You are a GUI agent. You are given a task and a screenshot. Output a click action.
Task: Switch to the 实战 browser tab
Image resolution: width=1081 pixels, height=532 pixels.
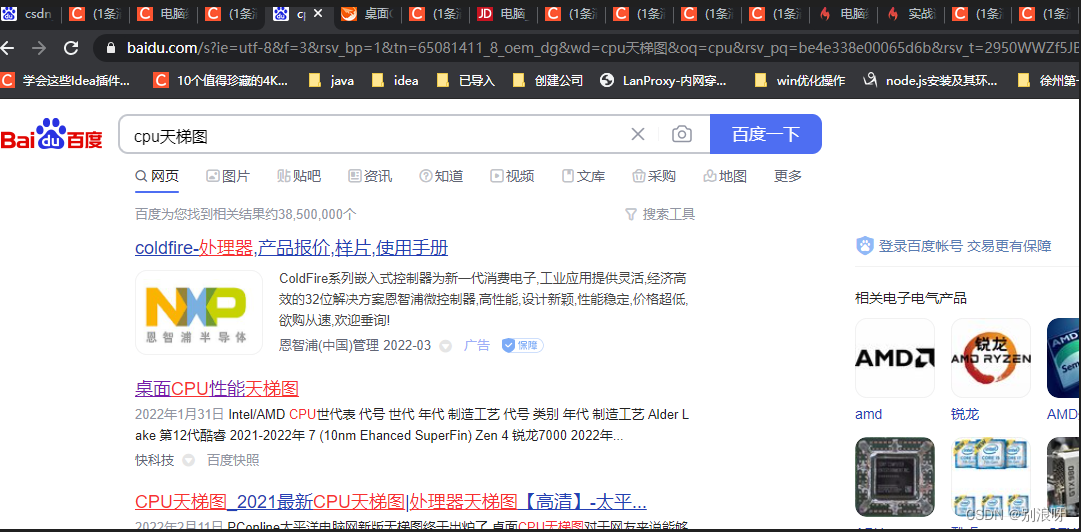pyautogui.click(x=912, y=13)
